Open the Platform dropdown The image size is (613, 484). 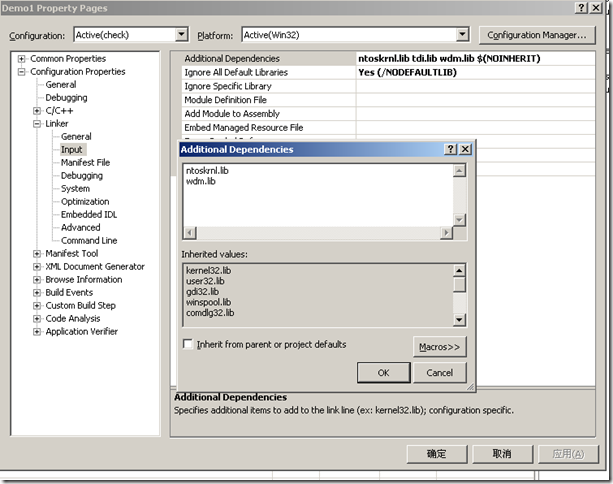462,35
